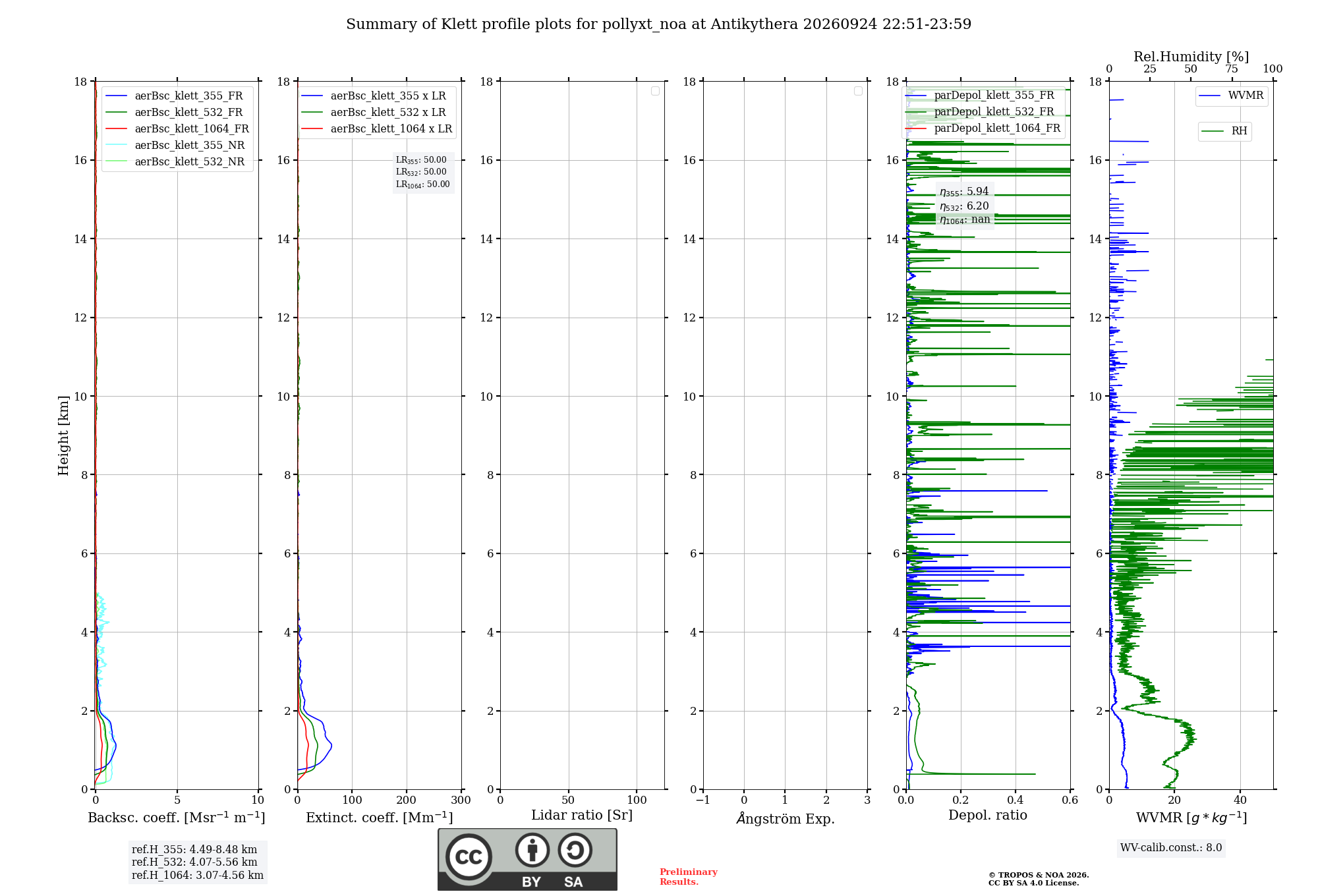Click the Ångström Exp. axis label
The width and height of the screenshot is (1318, 896).
[786, 818]
